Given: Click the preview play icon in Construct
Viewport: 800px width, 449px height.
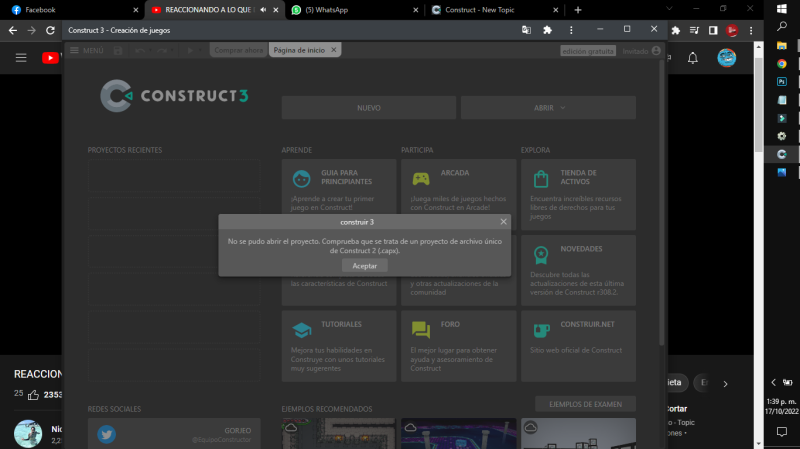Looking at the screenshot, I should [190, 50].
